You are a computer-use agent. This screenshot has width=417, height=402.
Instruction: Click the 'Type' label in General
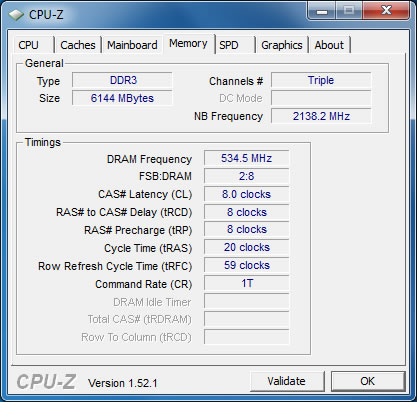tap(48, 81)
